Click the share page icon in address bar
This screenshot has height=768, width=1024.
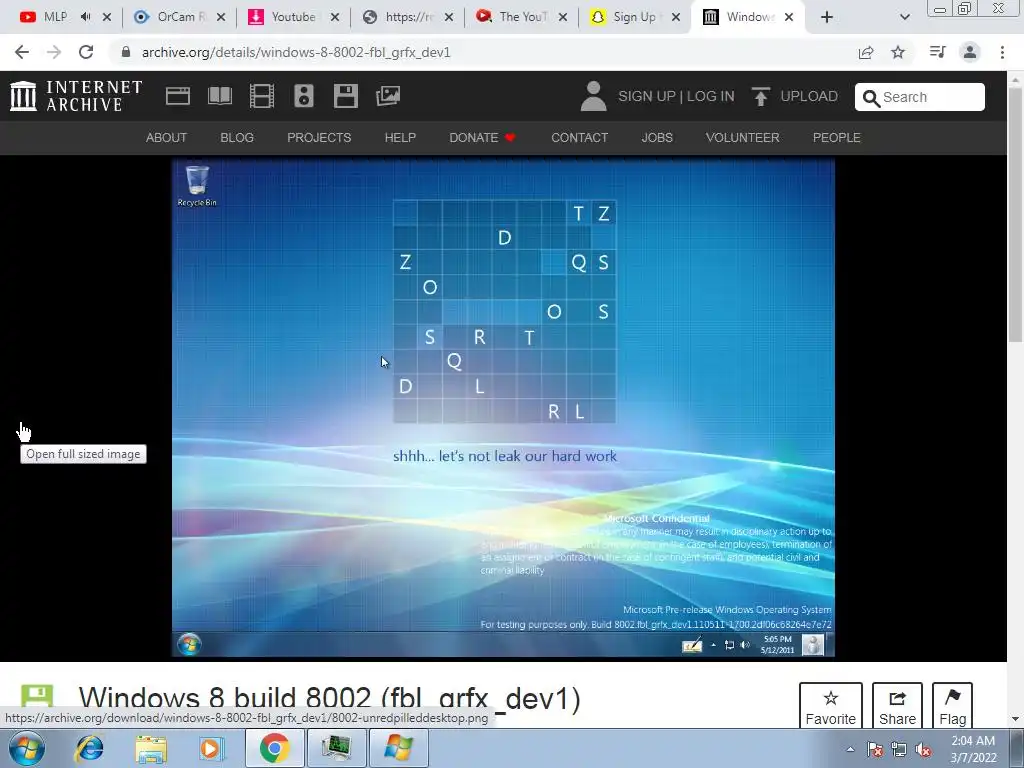pos(866,52)
